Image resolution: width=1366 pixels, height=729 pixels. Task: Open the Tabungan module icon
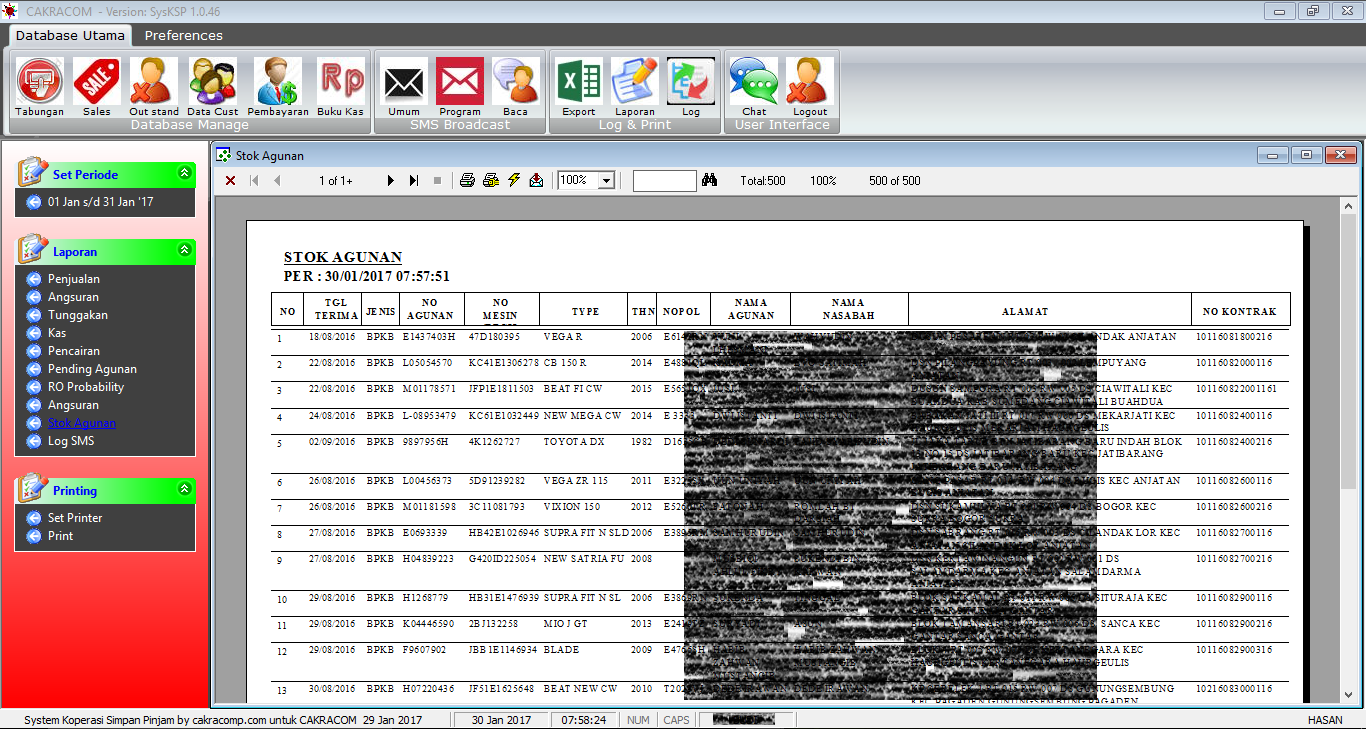click(x=39, y=82)
